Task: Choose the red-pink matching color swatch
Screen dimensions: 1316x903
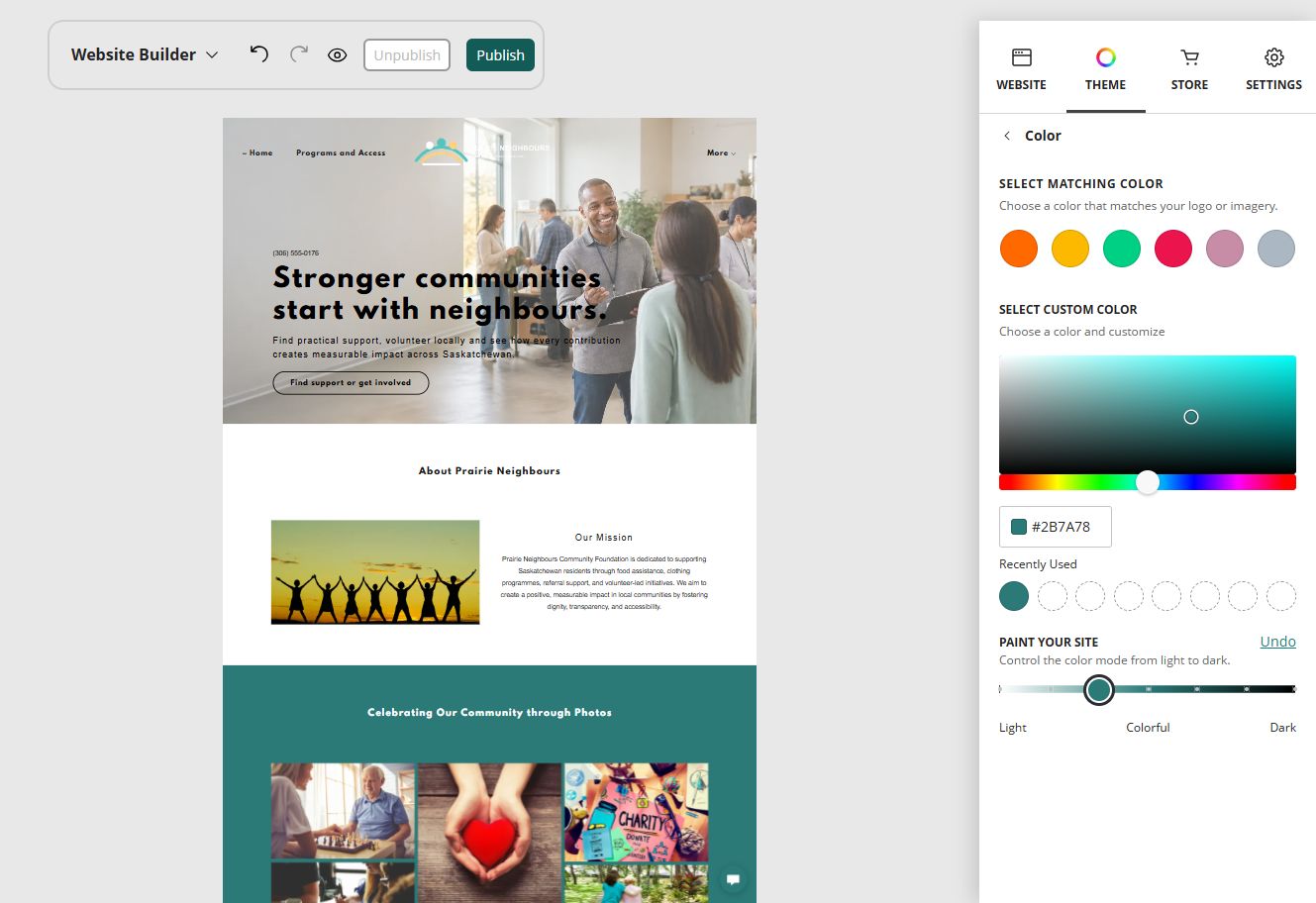Action: (1173, 249)
